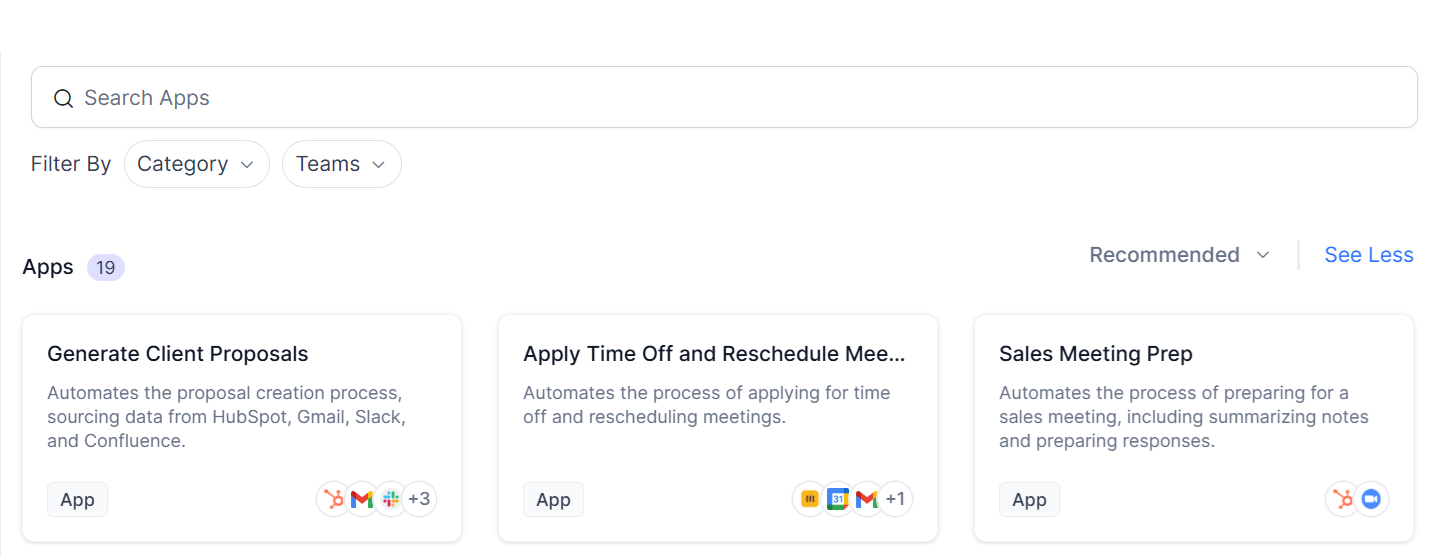Viewport: 1447px width, 557px height.
Task: Show the +1 more integration badge
Action: pos(895,499)
